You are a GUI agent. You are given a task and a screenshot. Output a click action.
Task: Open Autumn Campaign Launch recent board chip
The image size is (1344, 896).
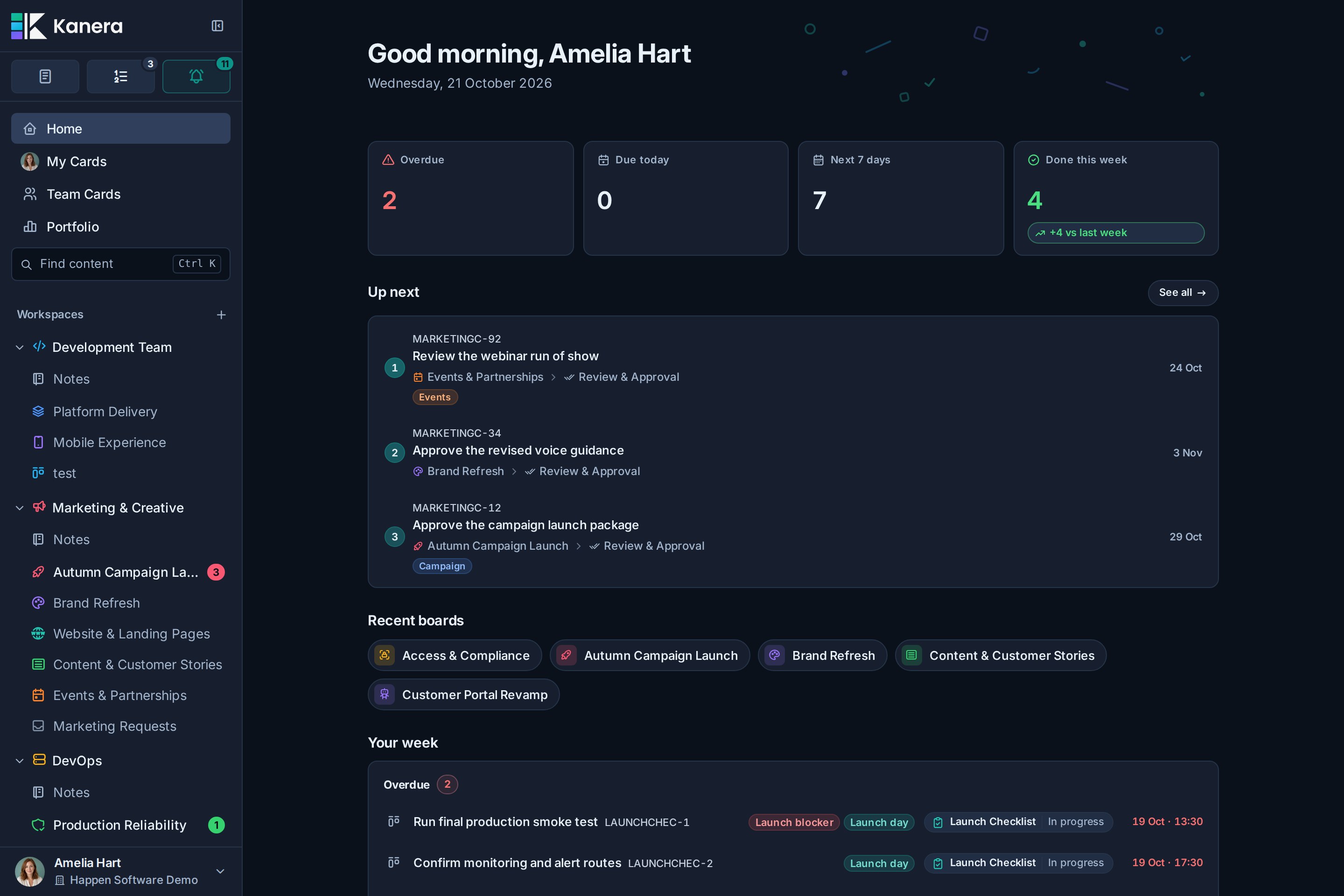tap(650, 655)
